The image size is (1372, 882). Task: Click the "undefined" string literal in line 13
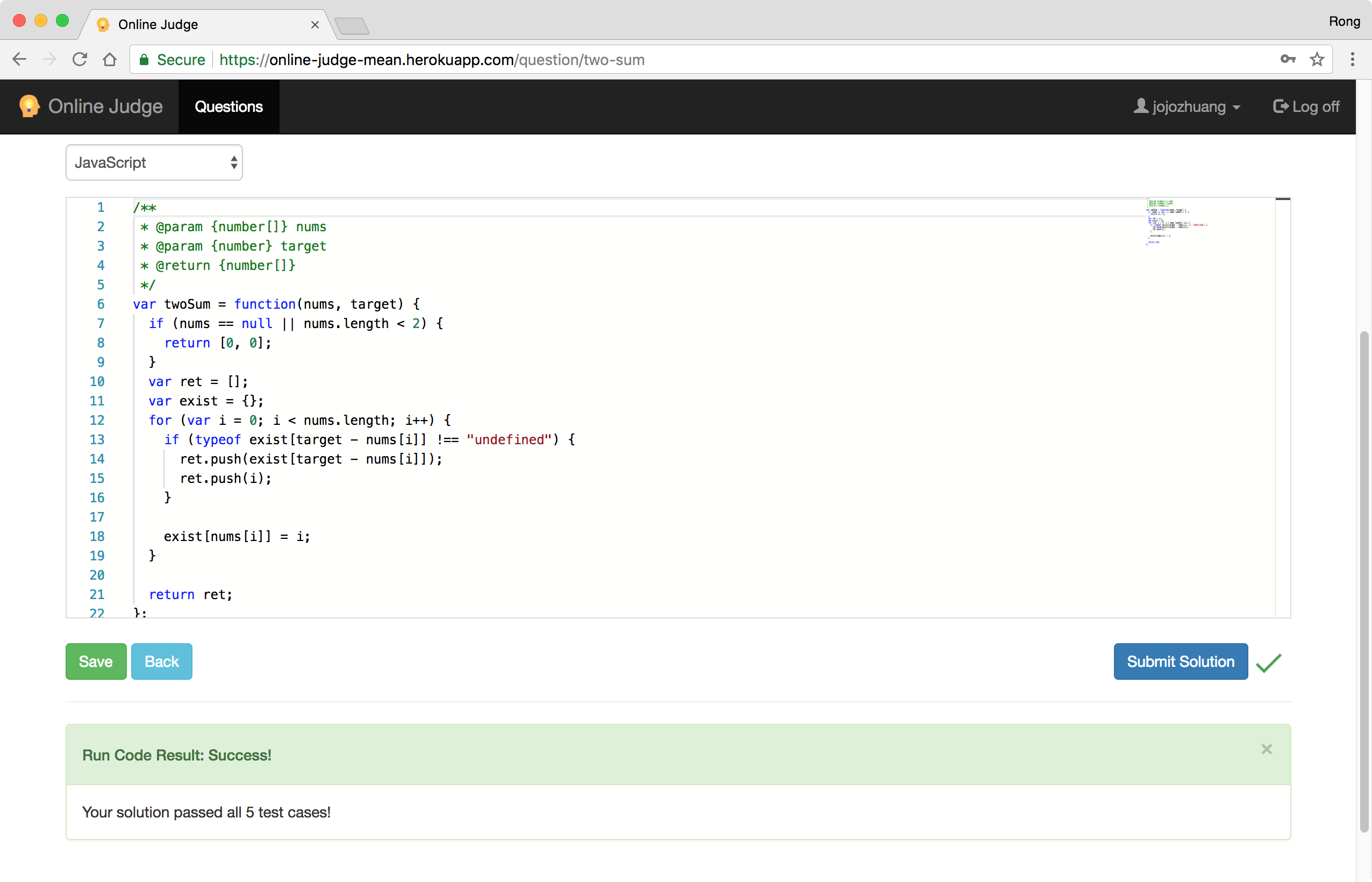(509, 439)
